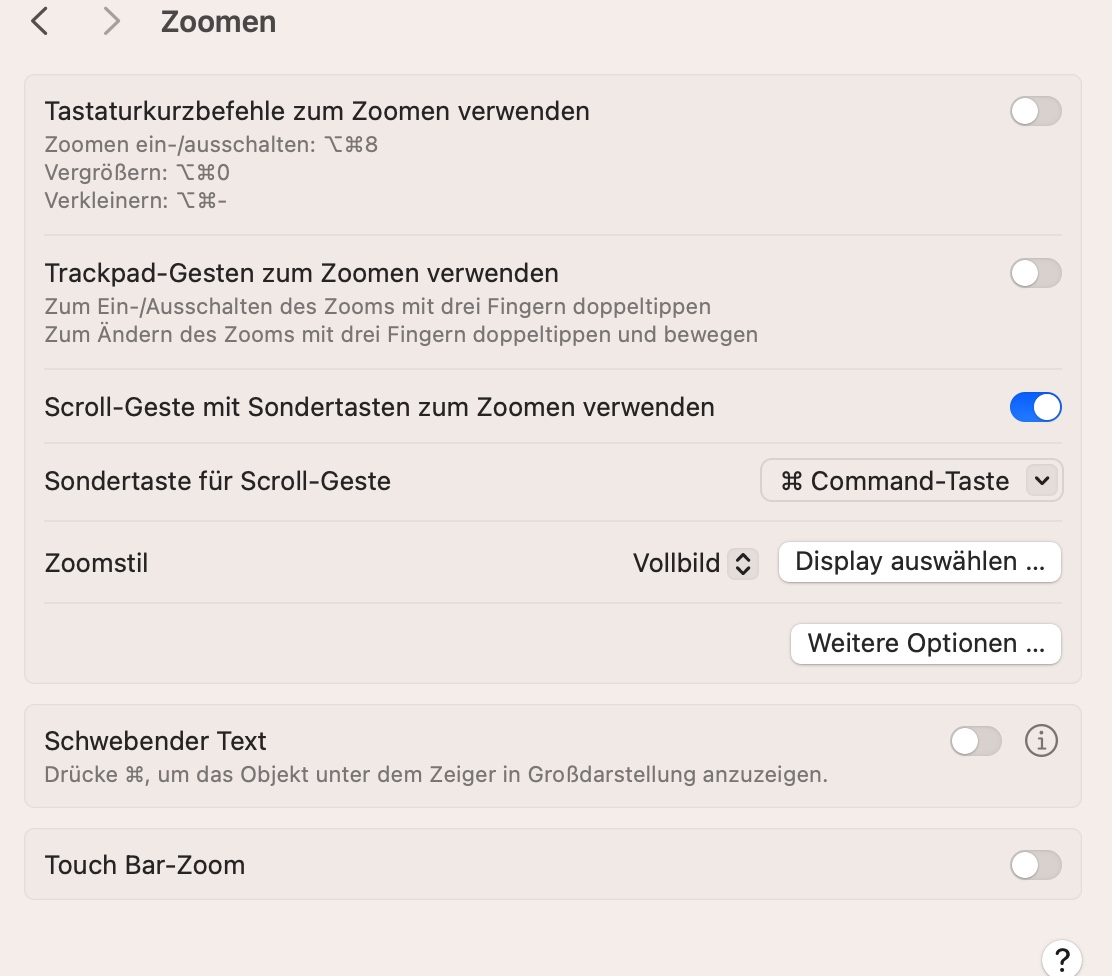Screen dimensions: 1112x976
Task: Open the help question mark button
Action: 1062,958
